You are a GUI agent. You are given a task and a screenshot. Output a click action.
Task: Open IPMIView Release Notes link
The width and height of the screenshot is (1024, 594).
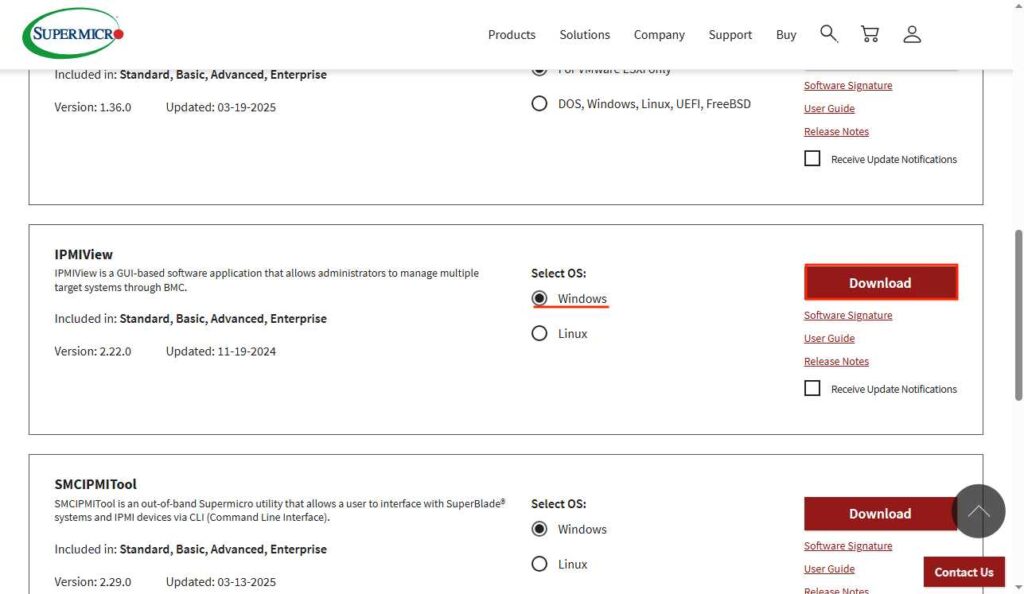(836, 361)
